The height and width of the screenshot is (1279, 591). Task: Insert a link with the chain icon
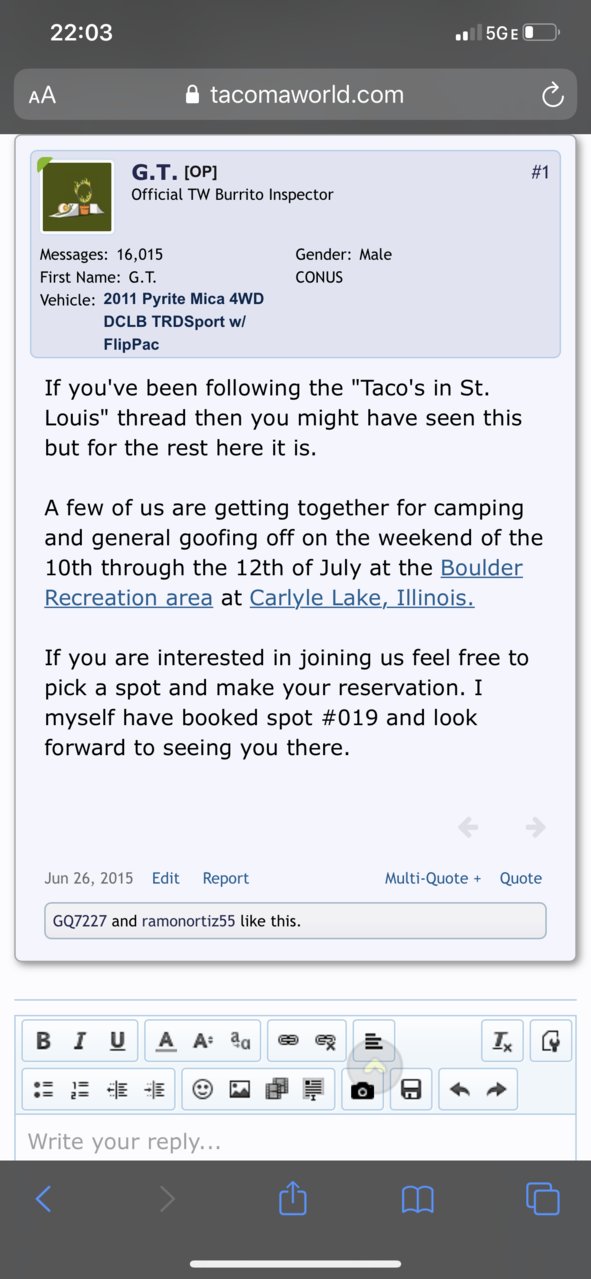[x=288, y=1041]
